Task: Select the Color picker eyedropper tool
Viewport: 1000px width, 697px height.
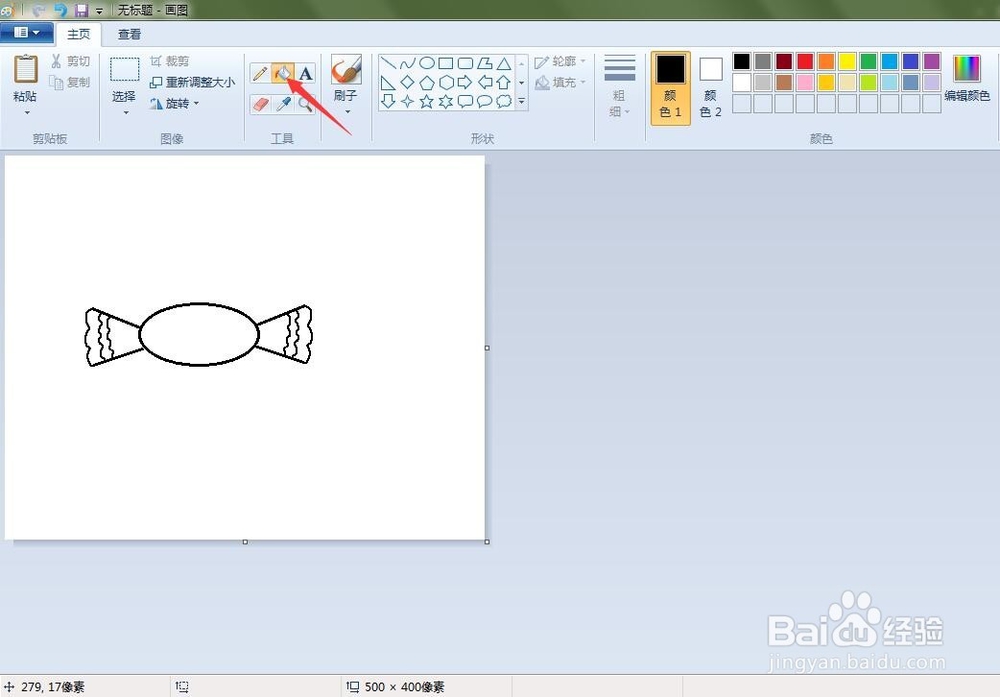Action: click(283, 103)
